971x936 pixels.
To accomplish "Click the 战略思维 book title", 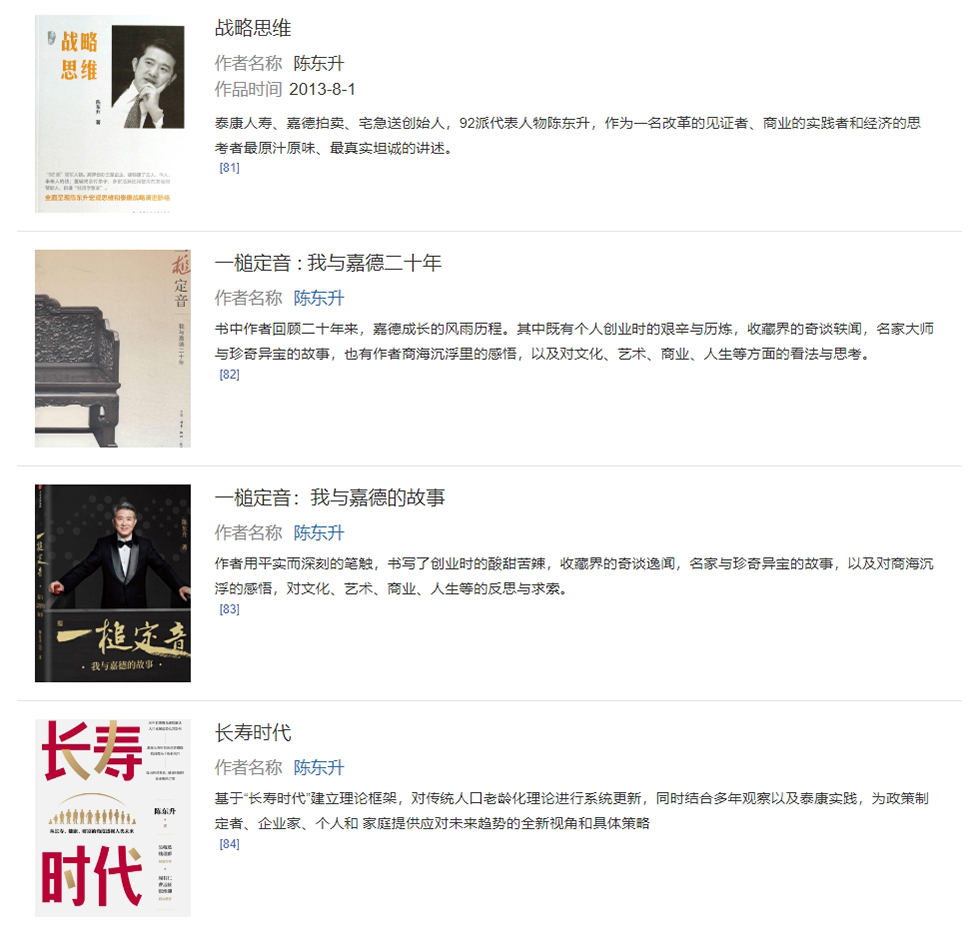I will point(253,28).
